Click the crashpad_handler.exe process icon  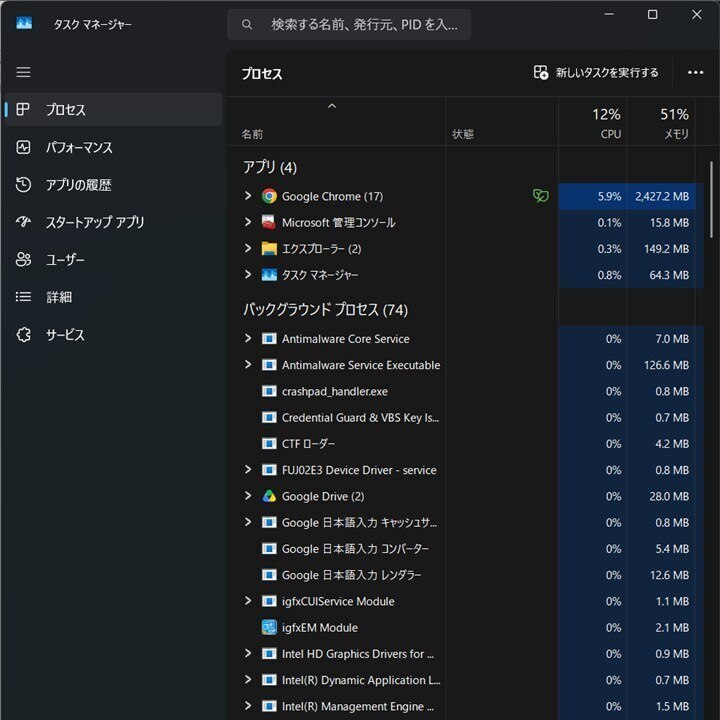tap(269, 391)
